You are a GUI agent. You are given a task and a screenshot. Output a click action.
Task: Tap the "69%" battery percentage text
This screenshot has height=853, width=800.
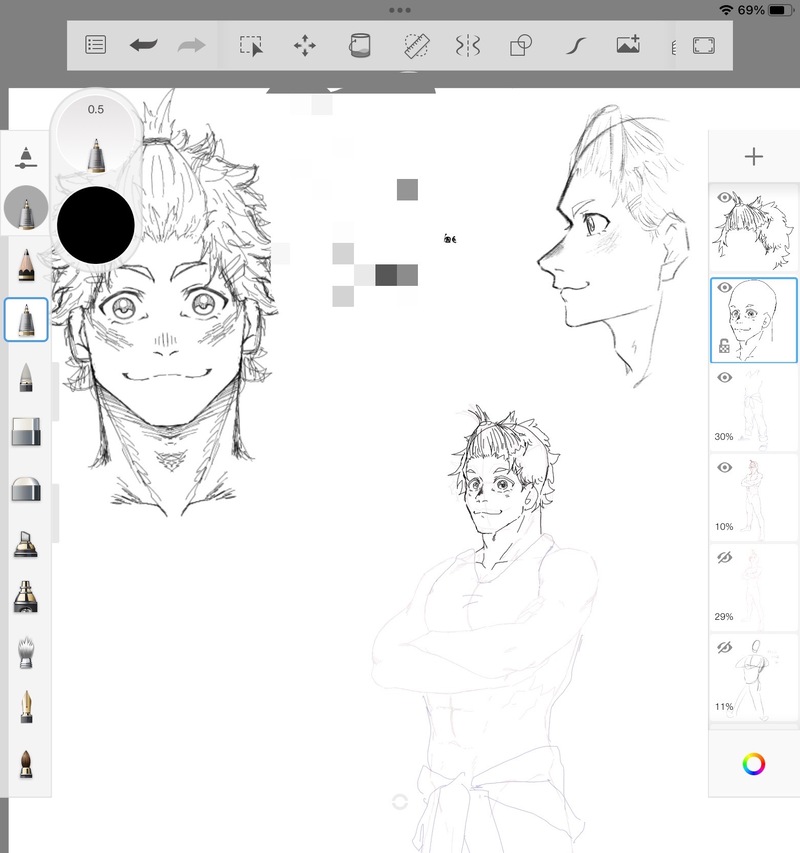pyautogui.click(x=751, y=10)
